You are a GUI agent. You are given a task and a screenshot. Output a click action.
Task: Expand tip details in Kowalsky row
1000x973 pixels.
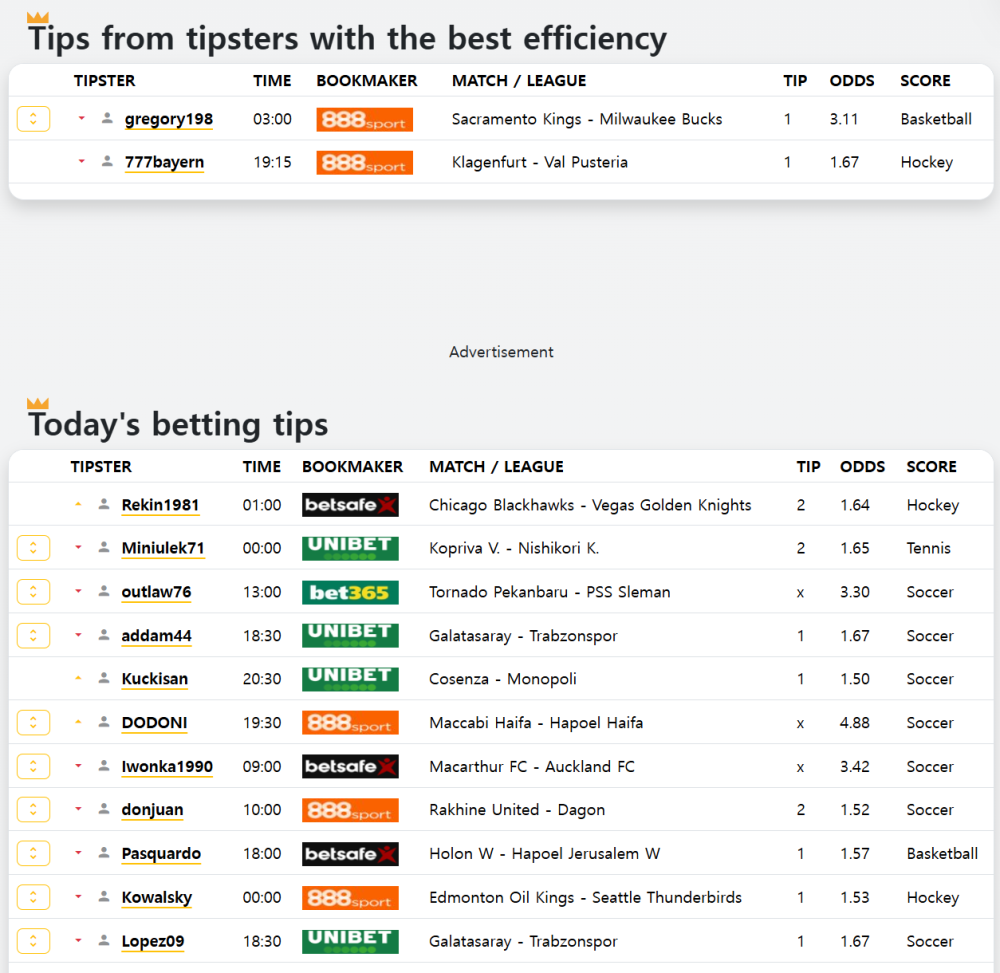point(33,897)
